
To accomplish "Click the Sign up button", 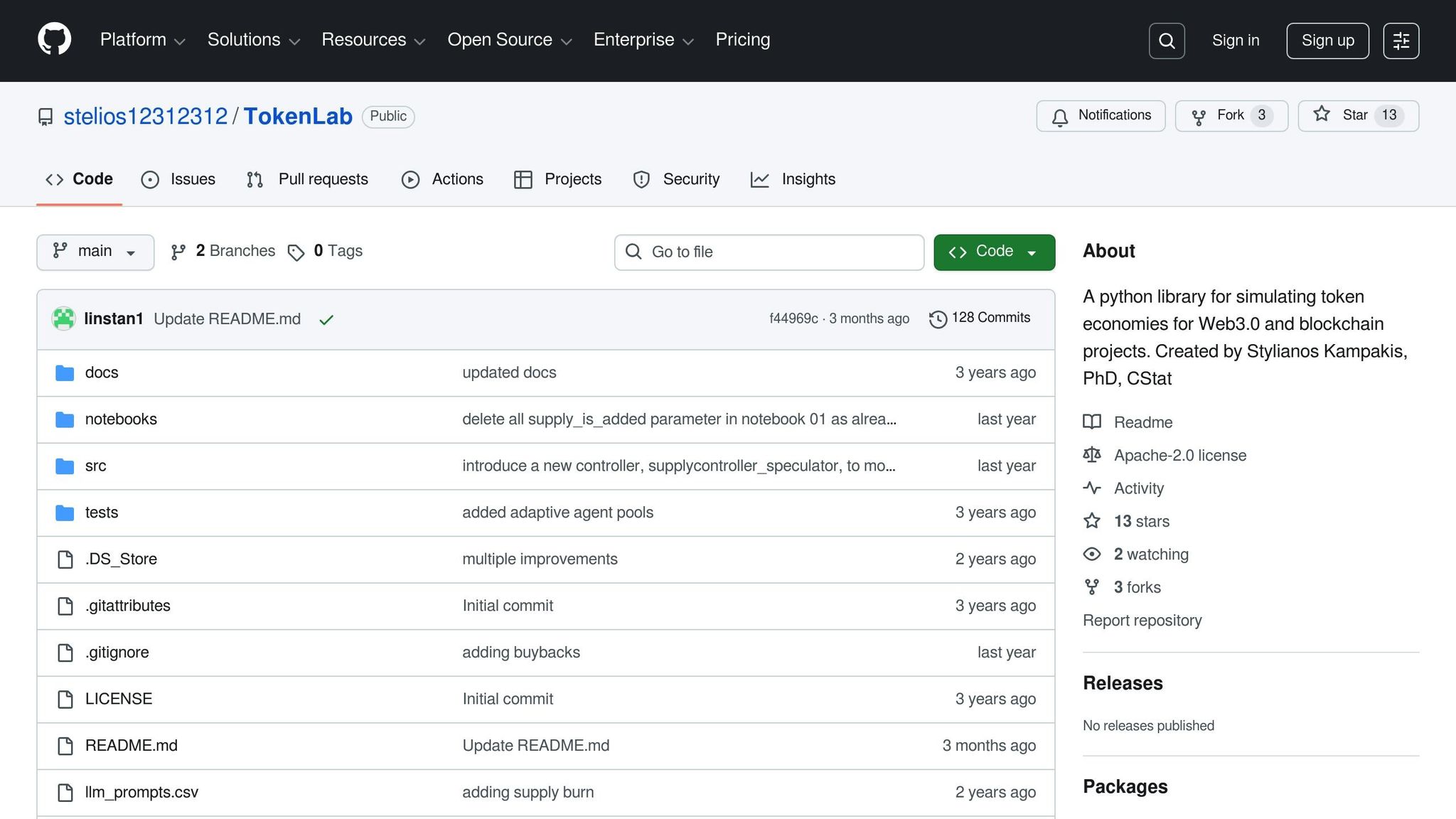I will coord(1327,41).
